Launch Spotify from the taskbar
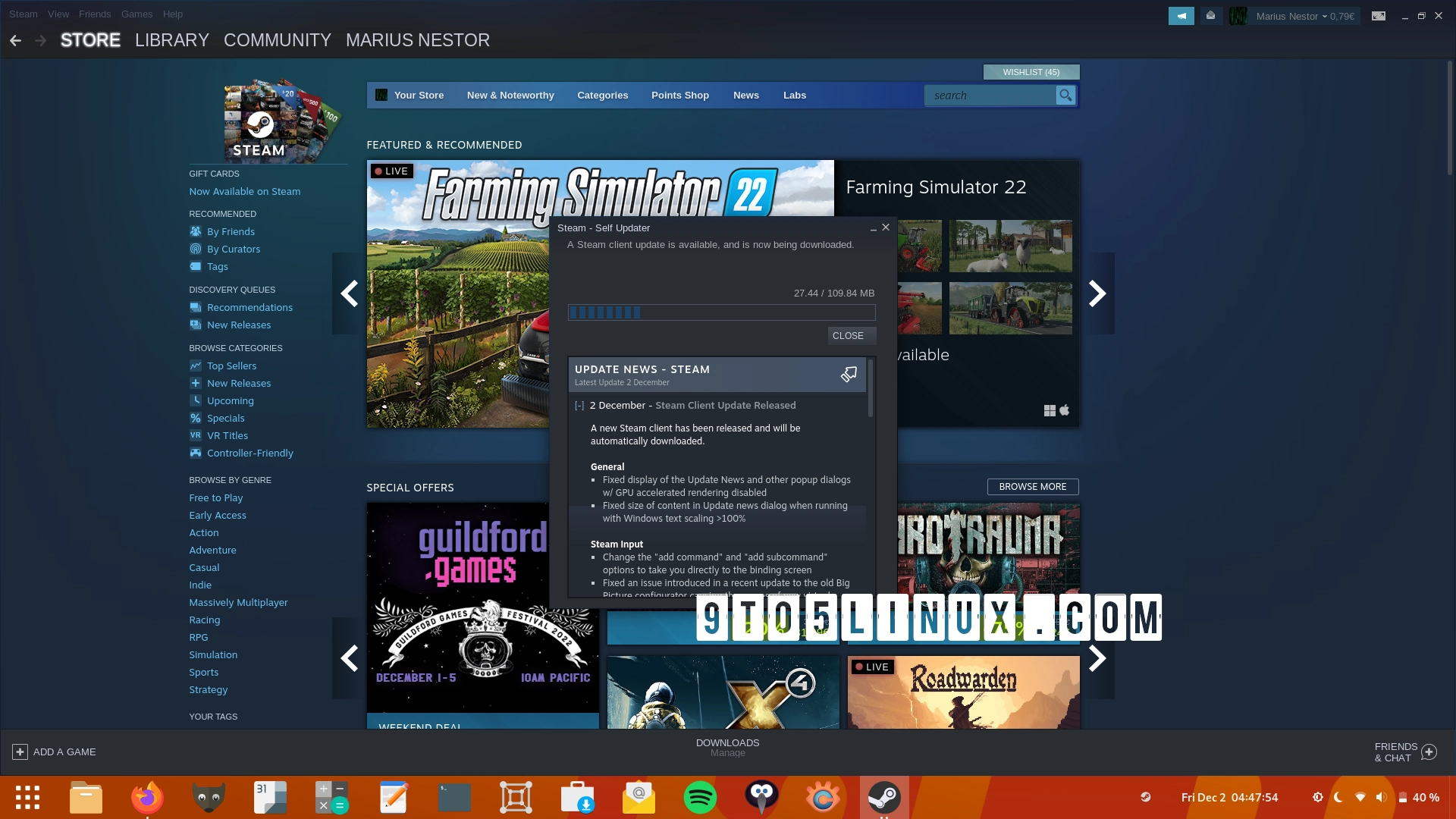 point(700,797)
